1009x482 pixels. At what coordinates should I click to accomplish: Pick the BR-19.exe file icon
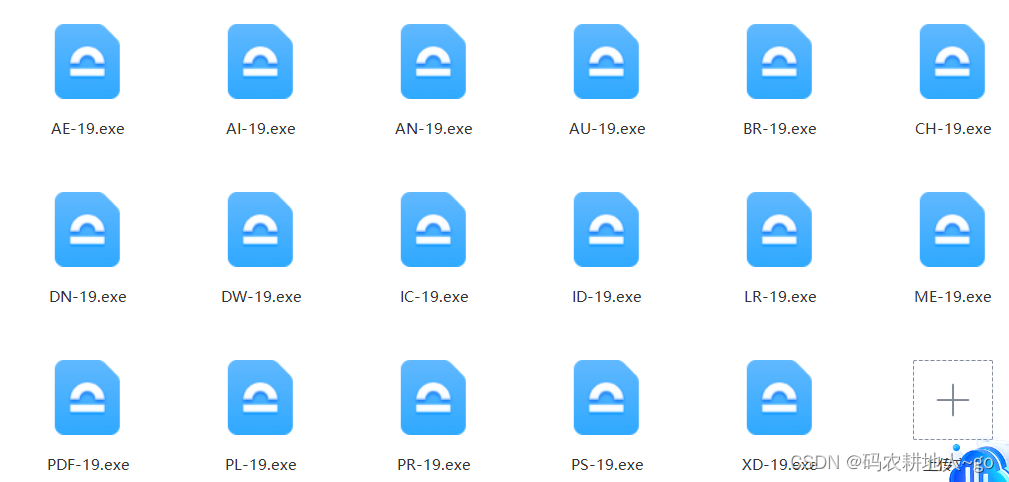[779, 62]
